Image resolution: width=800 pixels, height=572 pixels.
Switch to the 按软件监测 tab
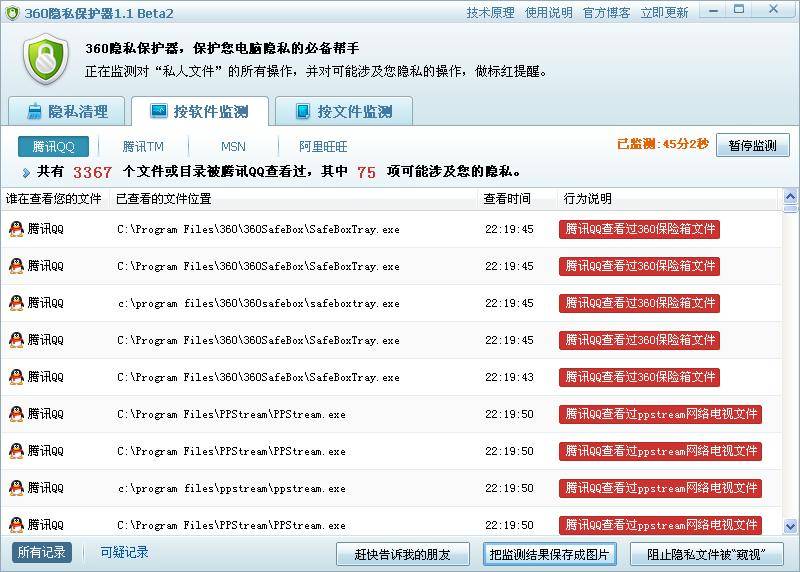click(x=199, y=111)
